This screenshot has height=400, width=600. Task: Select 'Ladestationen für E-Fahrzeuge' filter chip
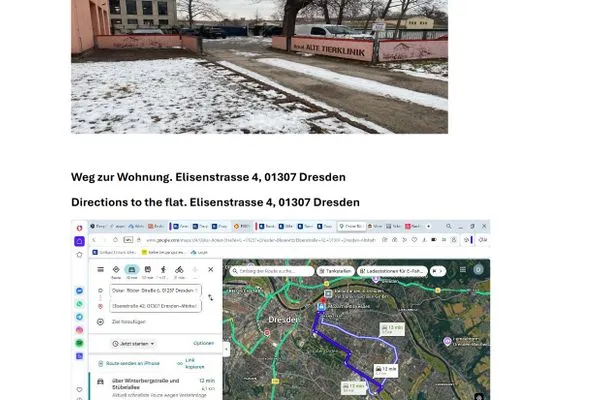392,271
